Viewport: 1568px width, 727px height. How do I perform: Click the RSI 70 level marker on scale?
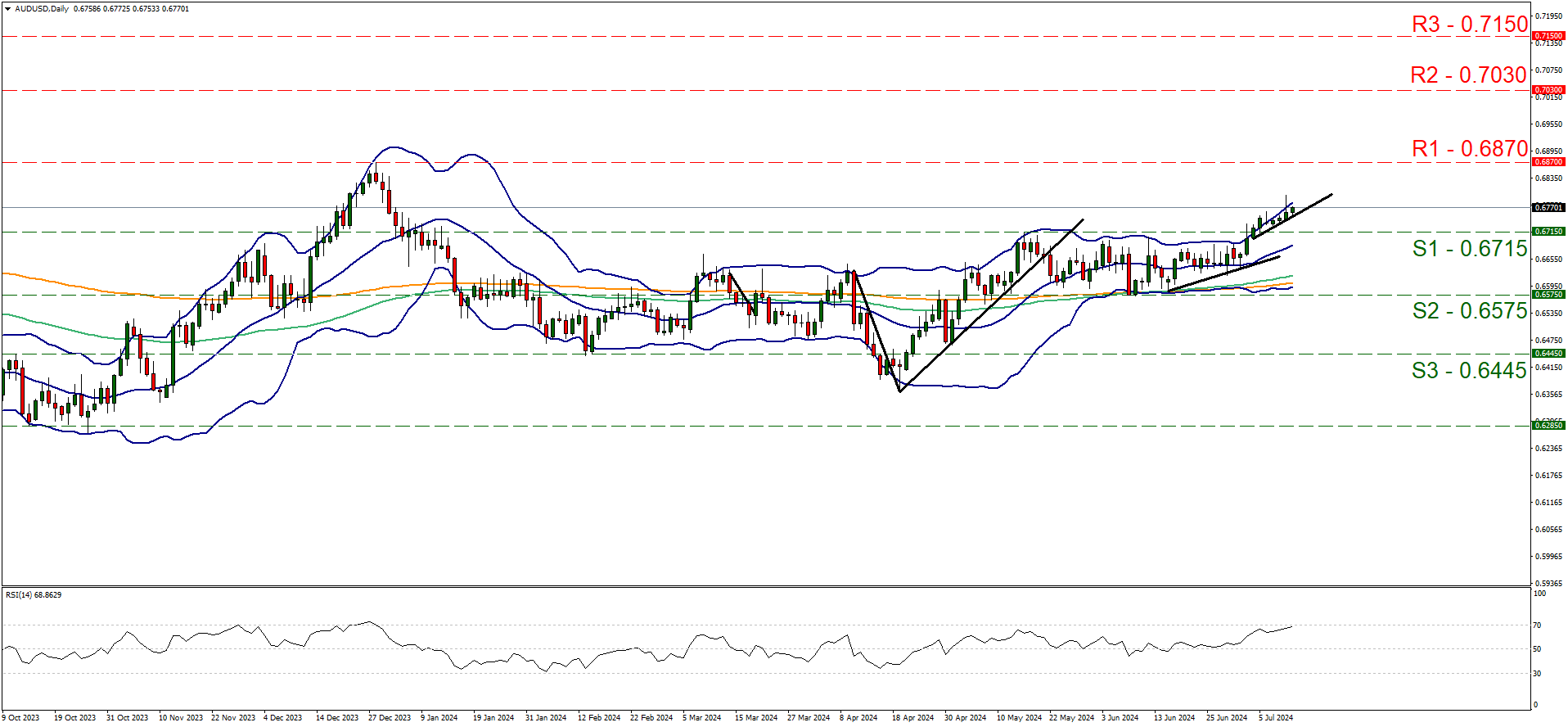tap(1537, 625)
